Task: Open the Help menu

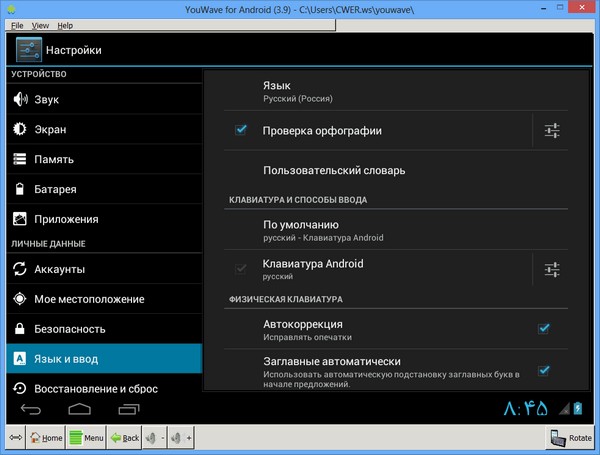Action: tap(65, 24)
